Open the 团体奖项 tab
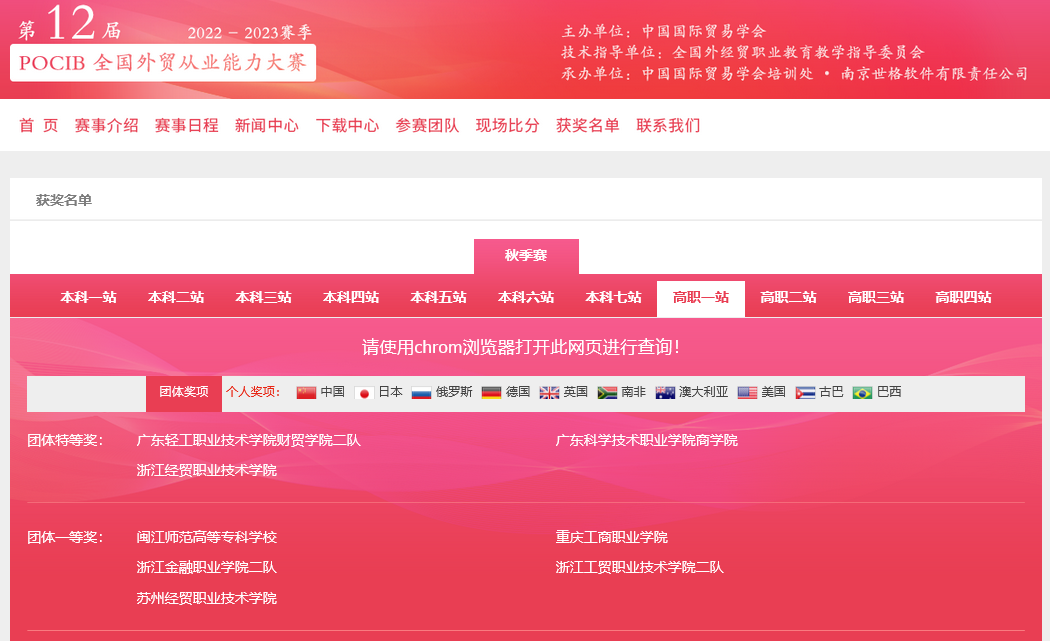Viewport: 1050px width, 641px height. coord(184,392)
